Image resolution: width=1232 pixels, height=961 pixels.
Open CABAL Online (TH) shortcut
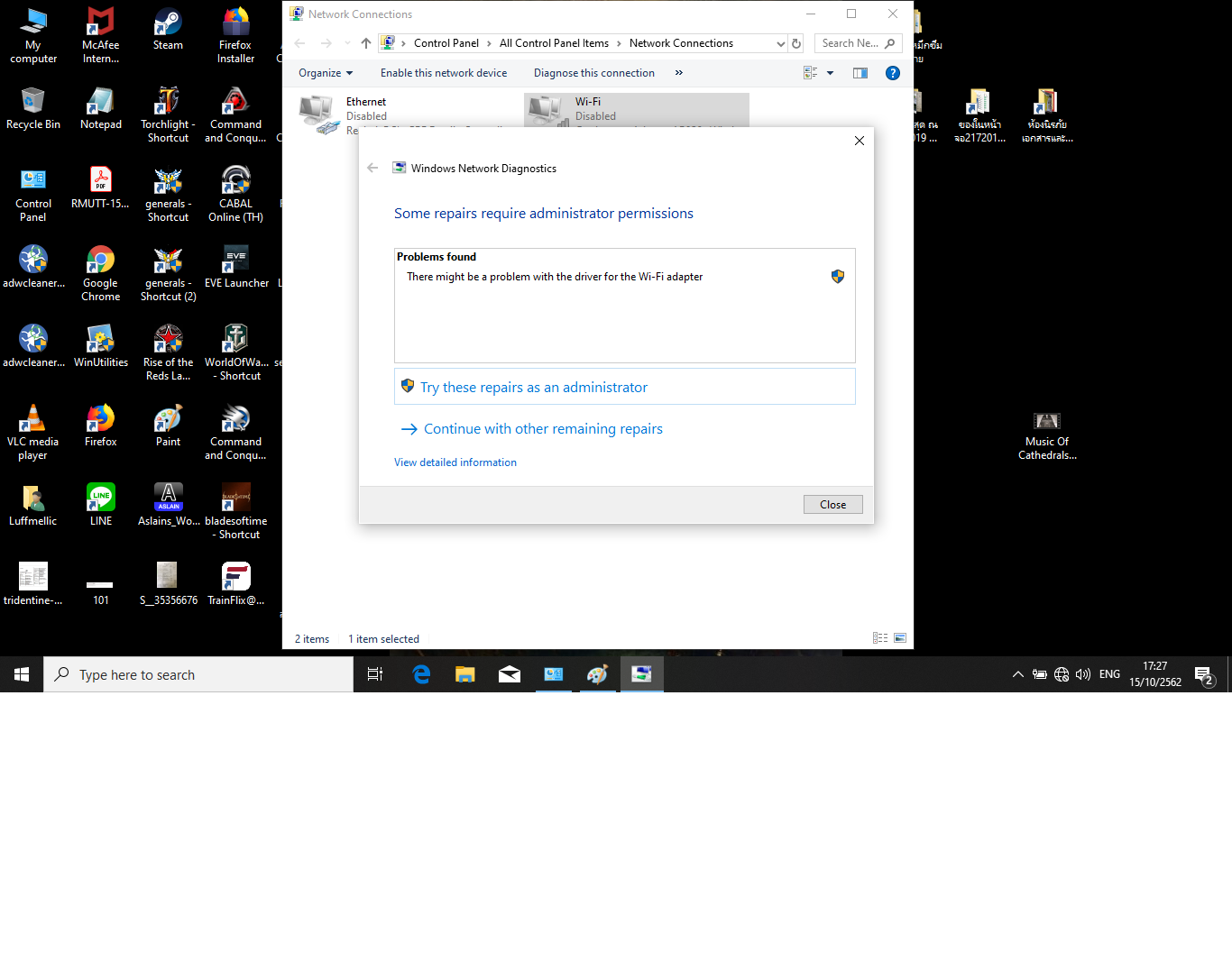point(235,195)
